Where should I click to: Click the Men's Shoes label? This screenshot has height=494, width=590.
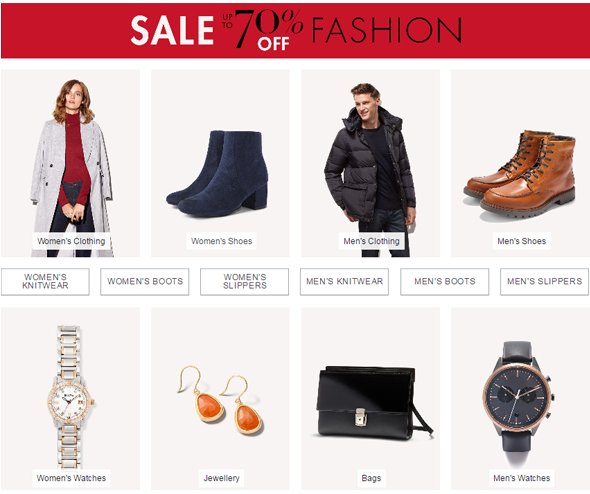522,241
